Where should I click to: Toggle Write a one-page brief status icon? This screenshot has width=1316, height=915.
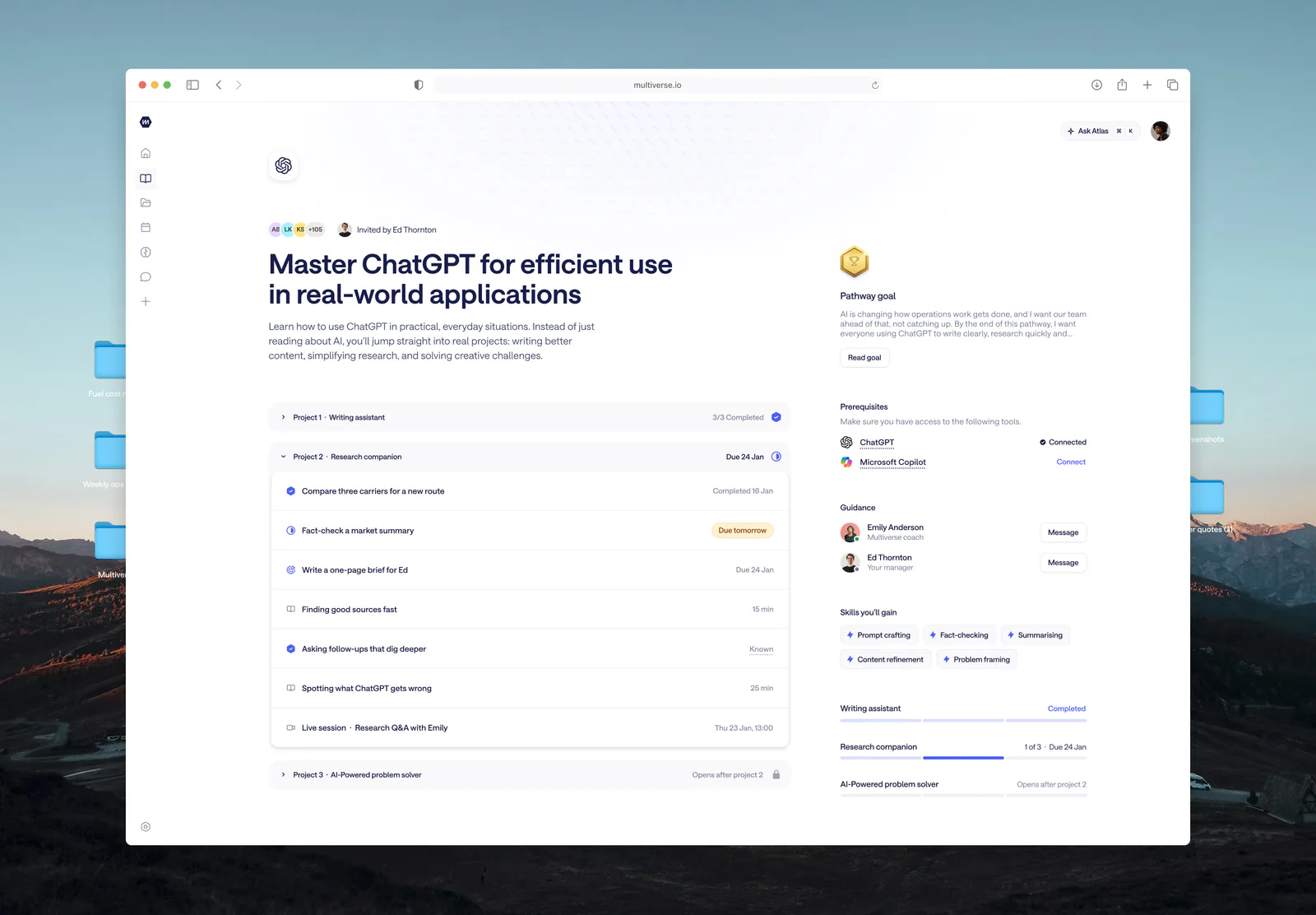coord(290,570)
